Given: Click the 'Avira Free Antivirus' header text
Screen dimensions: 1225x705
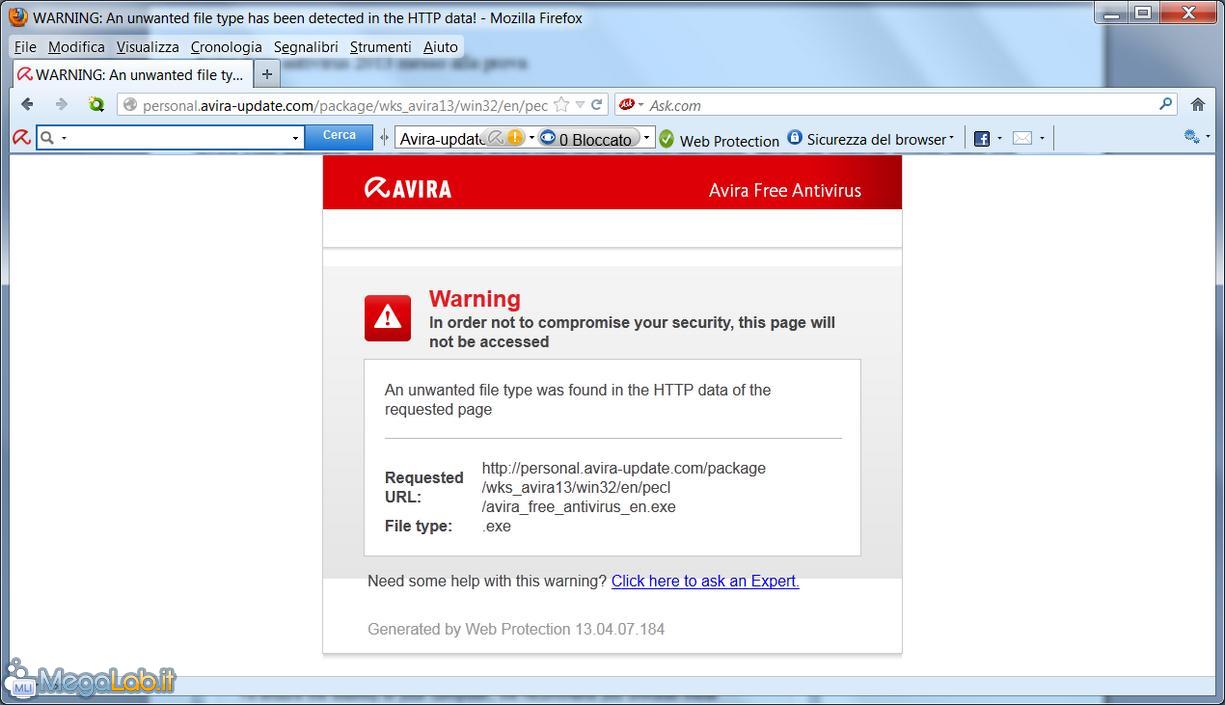Looking at the screenshot, I should coord(785,190).
